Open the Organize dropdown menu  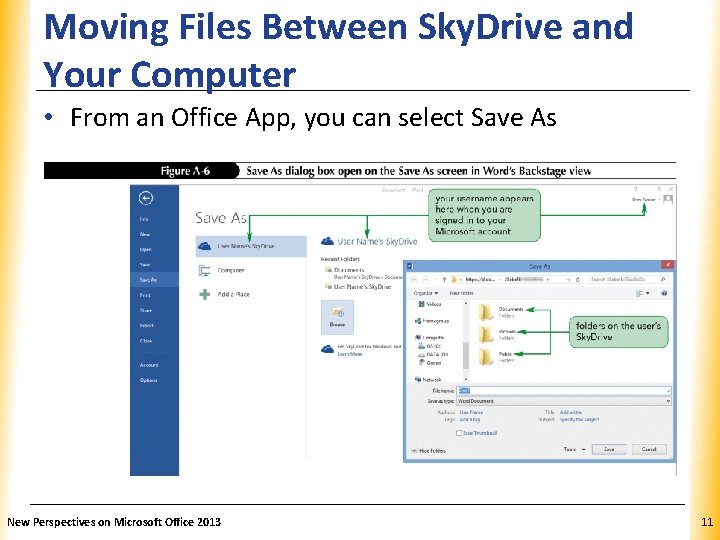point(425,293)
